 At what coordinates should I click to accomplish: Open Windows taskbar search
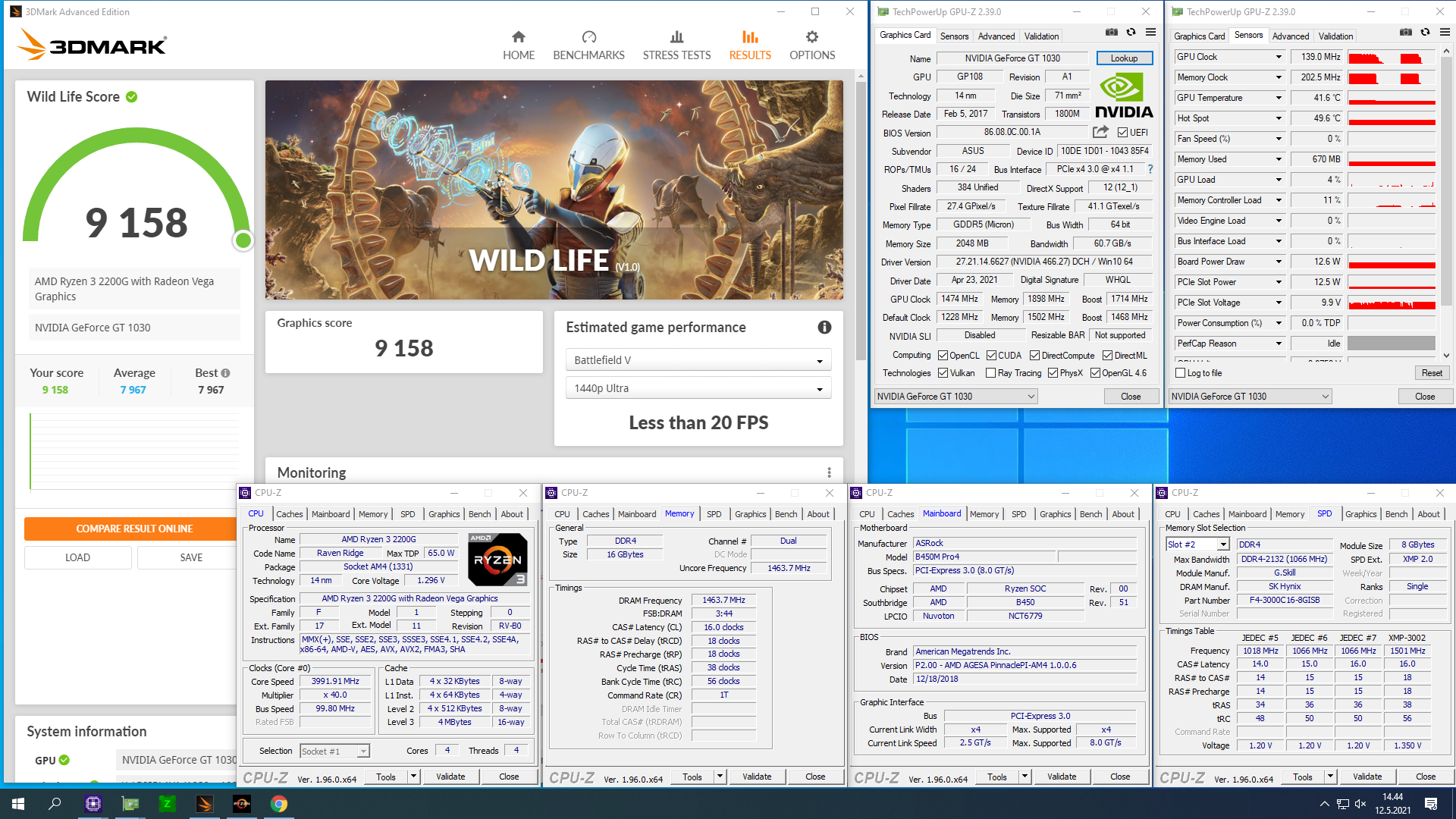[55, 804]
